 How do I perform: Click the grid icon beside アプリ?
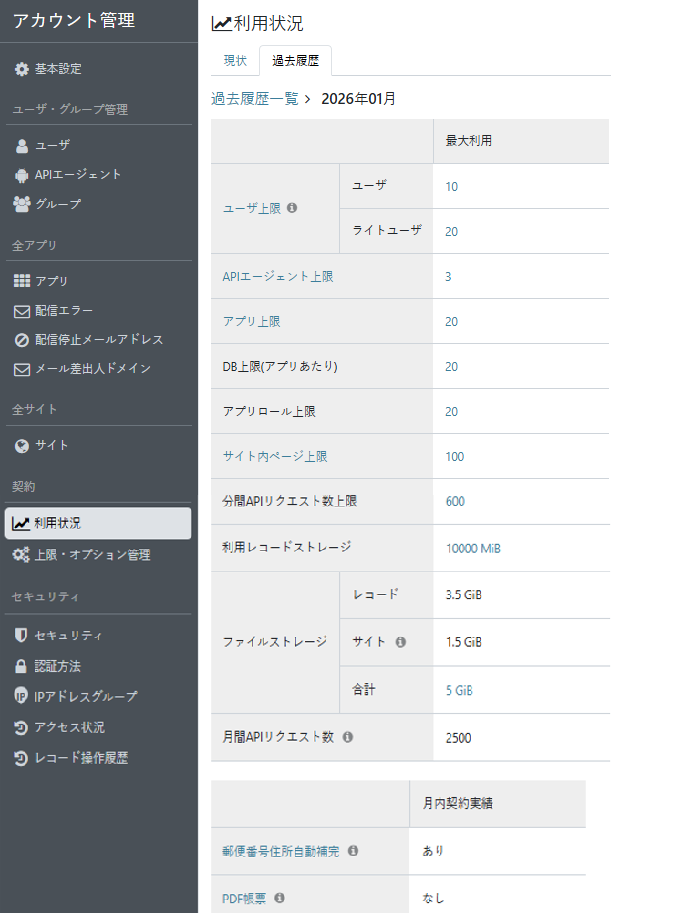pos(22,281)
